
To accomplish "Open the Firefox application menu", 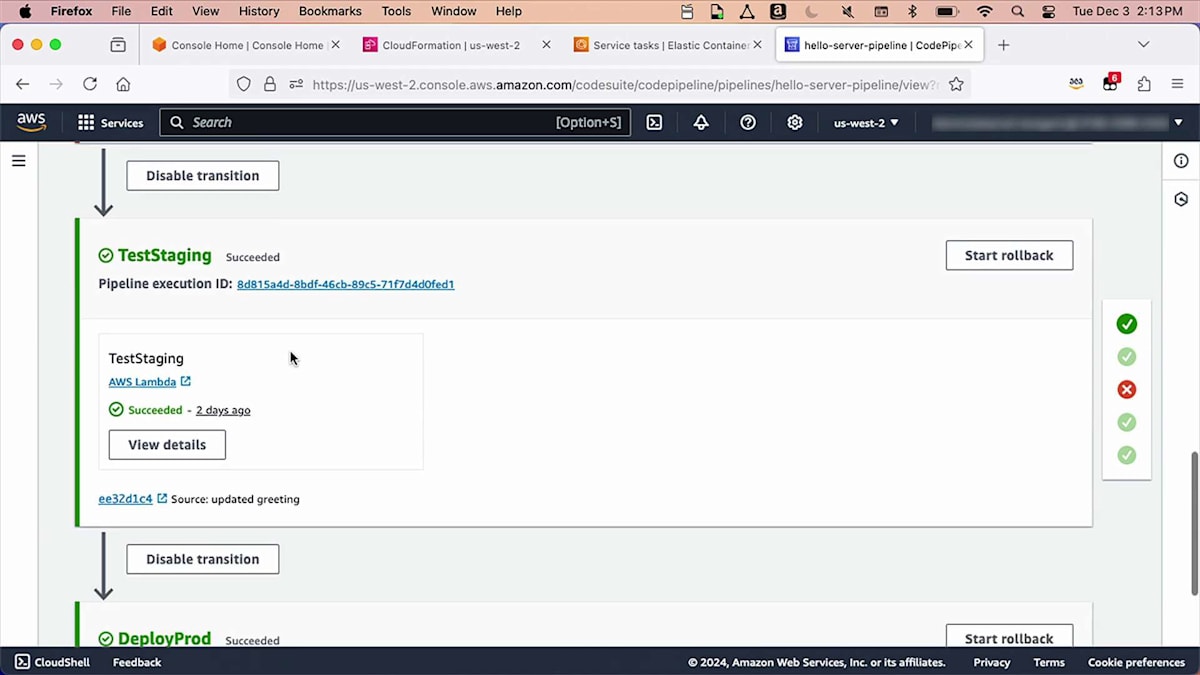I will click(x=1178, y=84).
